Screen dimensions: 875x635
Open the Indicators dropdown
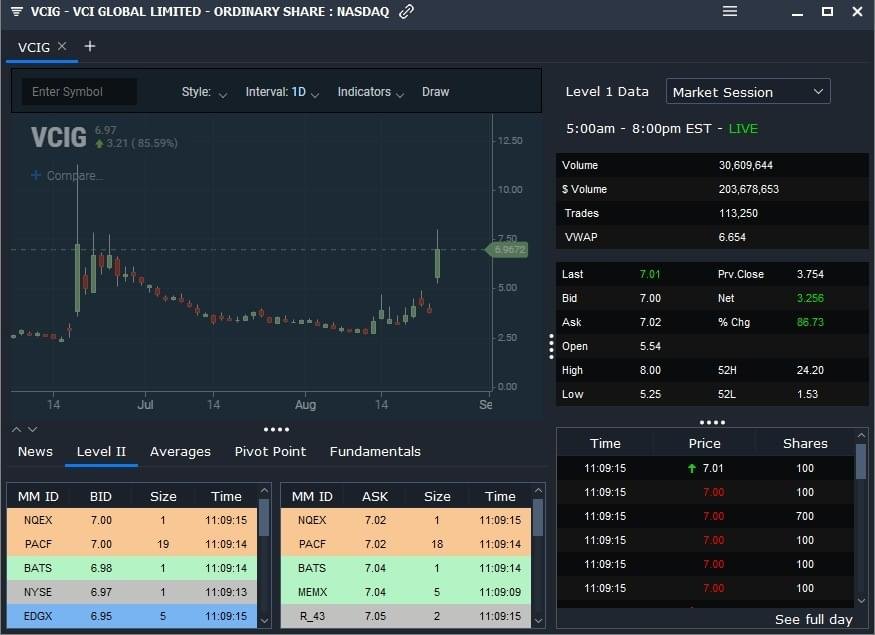371,92
